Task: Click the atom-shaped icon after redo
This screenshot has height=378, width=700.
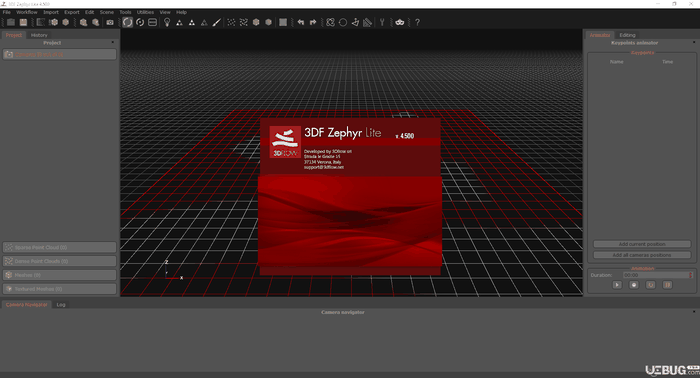Action: [330, 22]
